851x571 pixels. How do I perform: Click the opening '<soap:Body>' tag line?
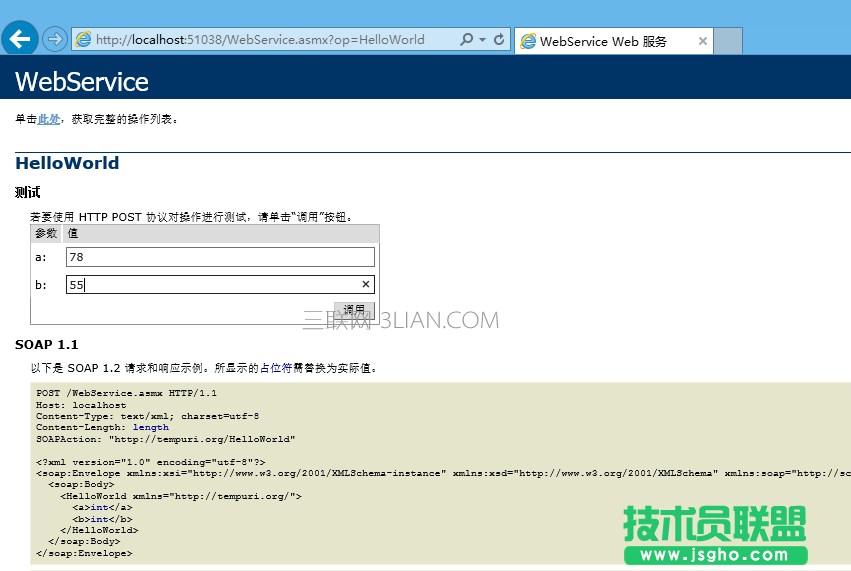[x=81, y=484]
